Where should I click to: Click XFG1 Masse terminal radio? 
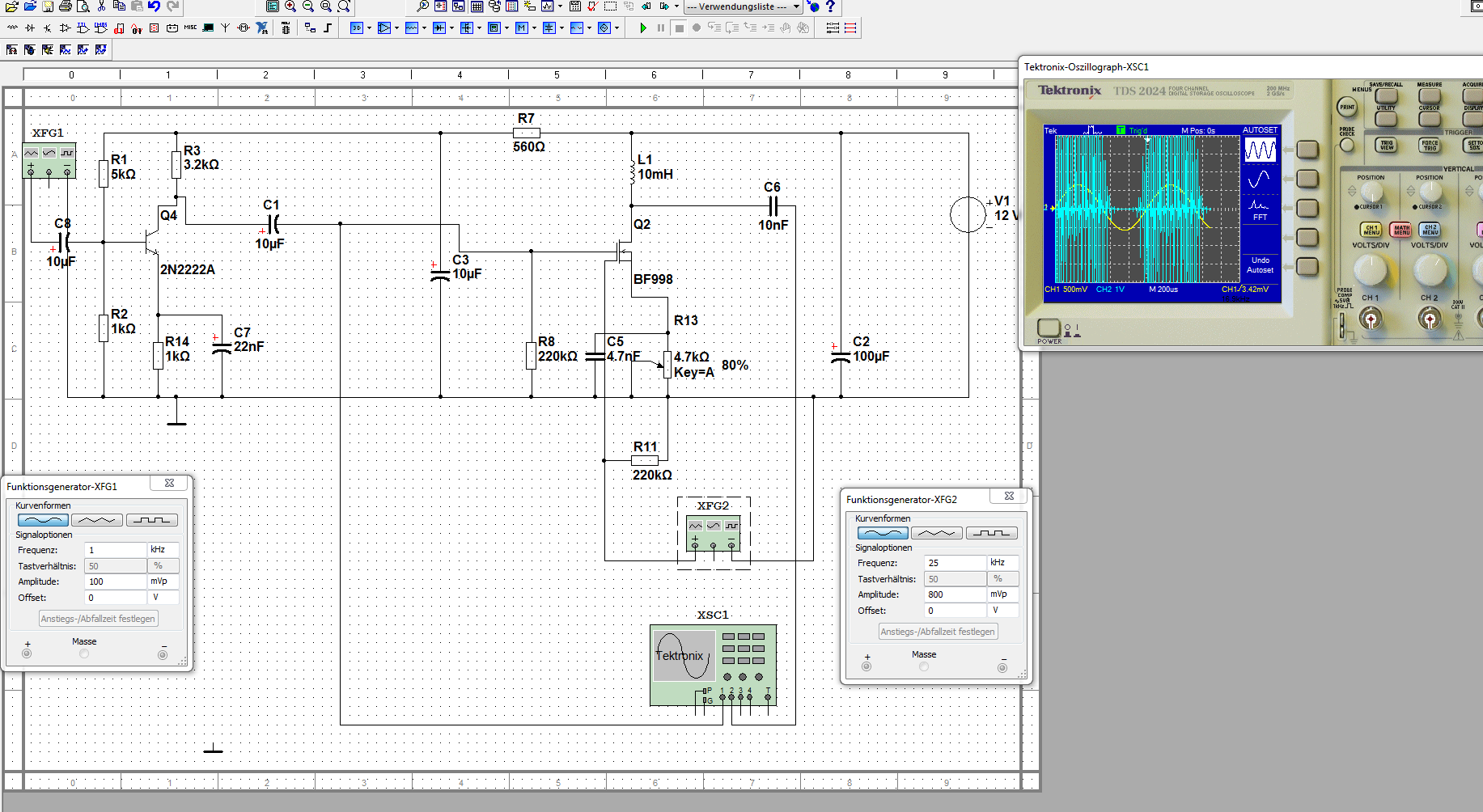[x=84, y=654]
